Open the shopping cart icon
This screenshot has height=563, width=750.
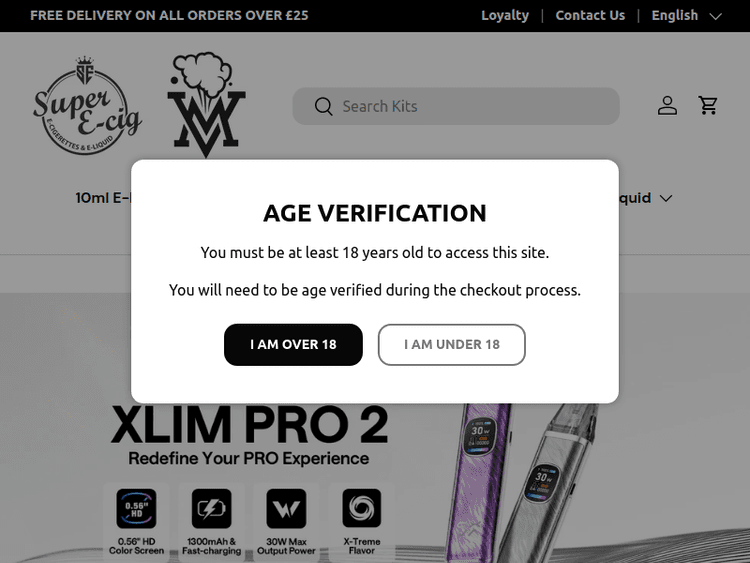[x=709, y=106]
